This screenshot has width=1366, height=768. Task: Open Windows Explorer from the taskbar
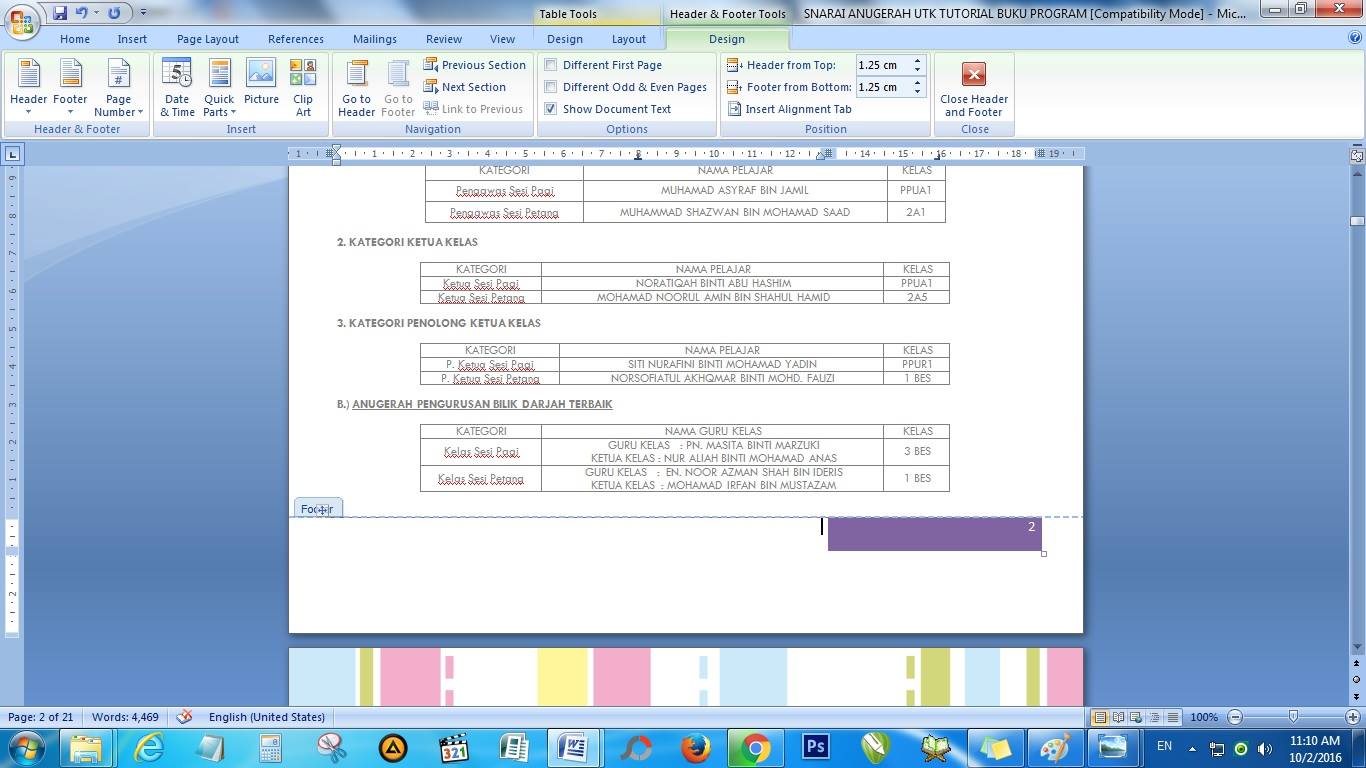click(87, 747)
